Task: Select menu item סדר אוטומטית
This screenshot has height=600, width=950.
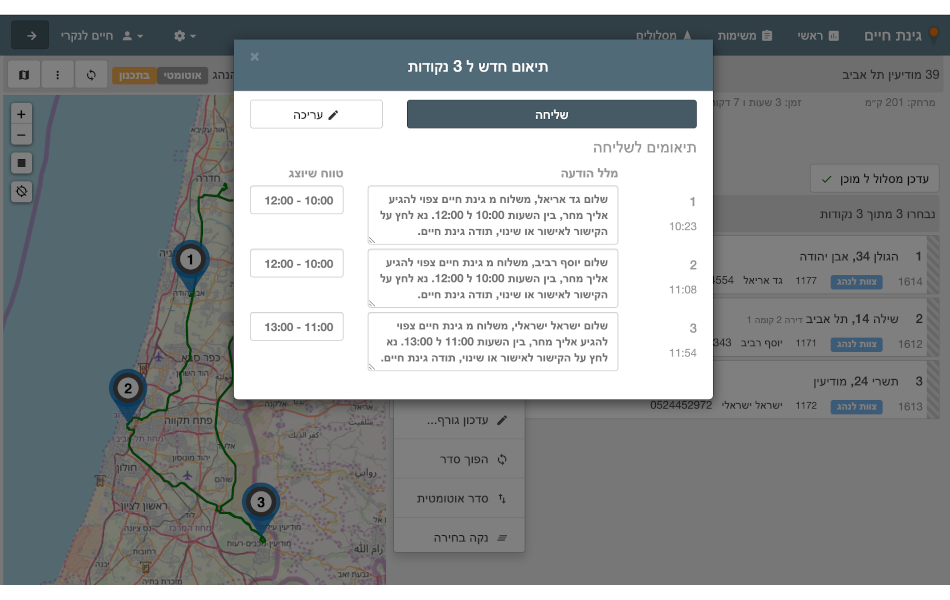Action: coord(459,498)
